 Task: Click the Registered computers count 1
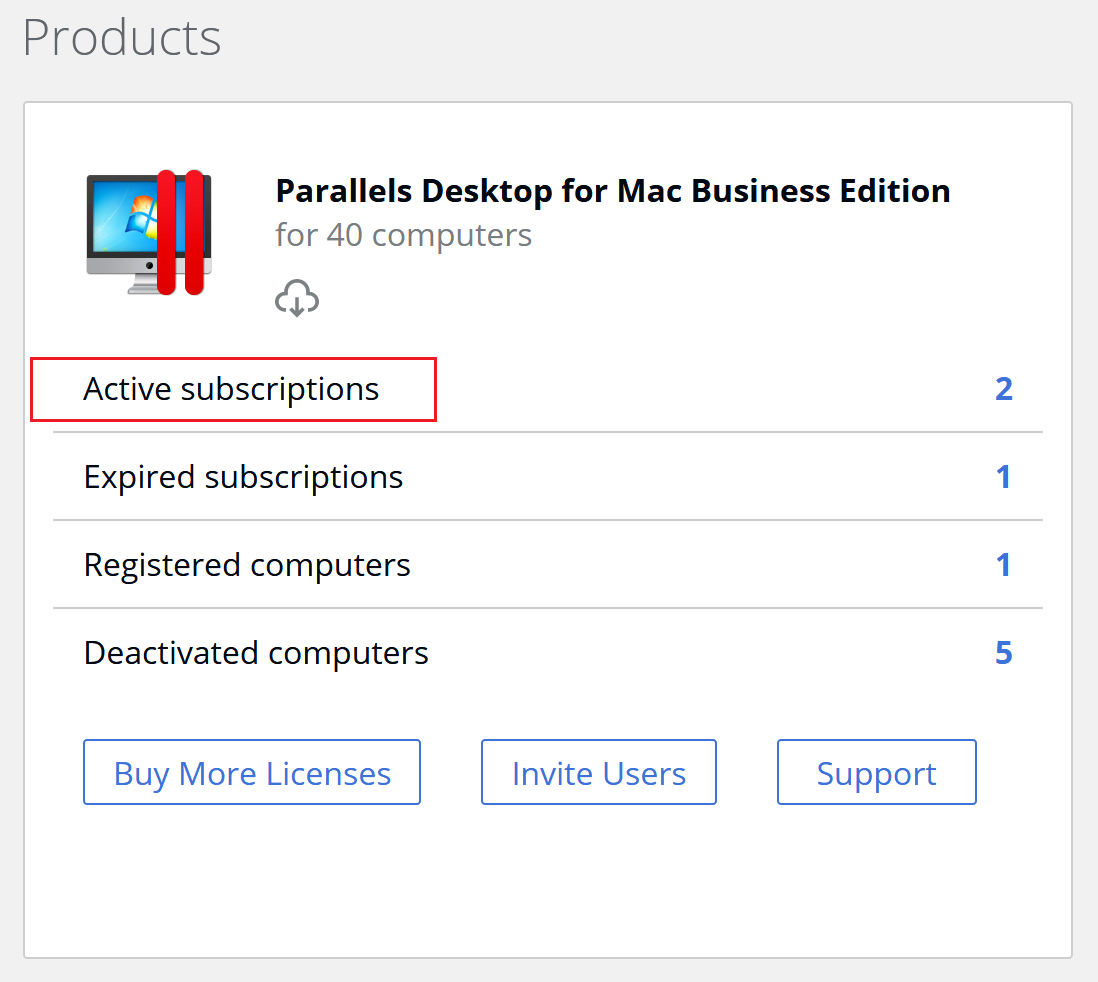tap(1004, 565)
